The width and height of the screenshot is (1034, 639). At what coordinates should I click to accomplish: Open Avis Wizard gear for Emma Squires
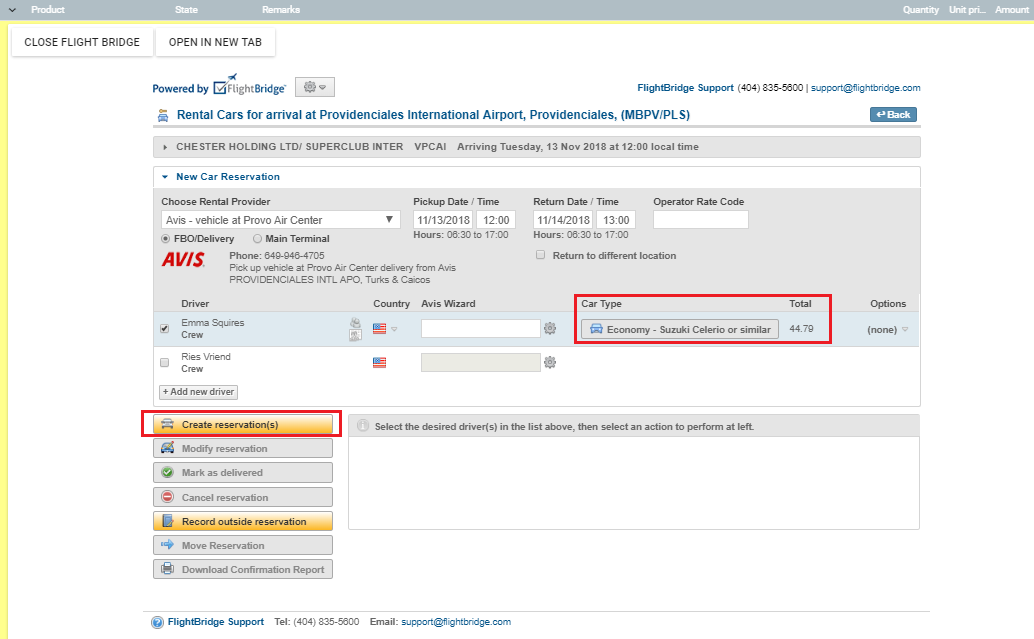(550, 328)
